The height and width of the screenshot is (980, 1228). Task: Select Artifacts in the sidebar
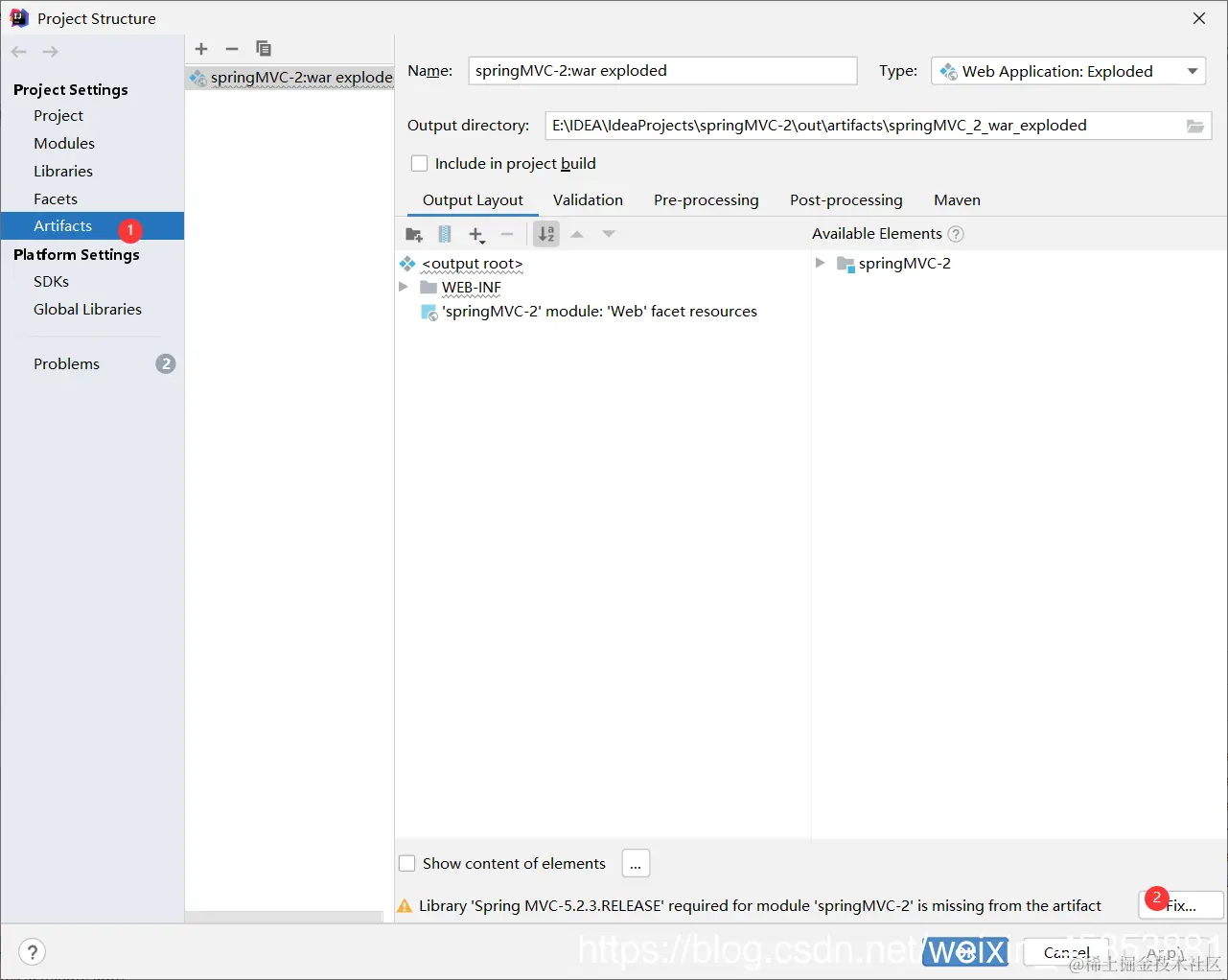click(92, 226)
